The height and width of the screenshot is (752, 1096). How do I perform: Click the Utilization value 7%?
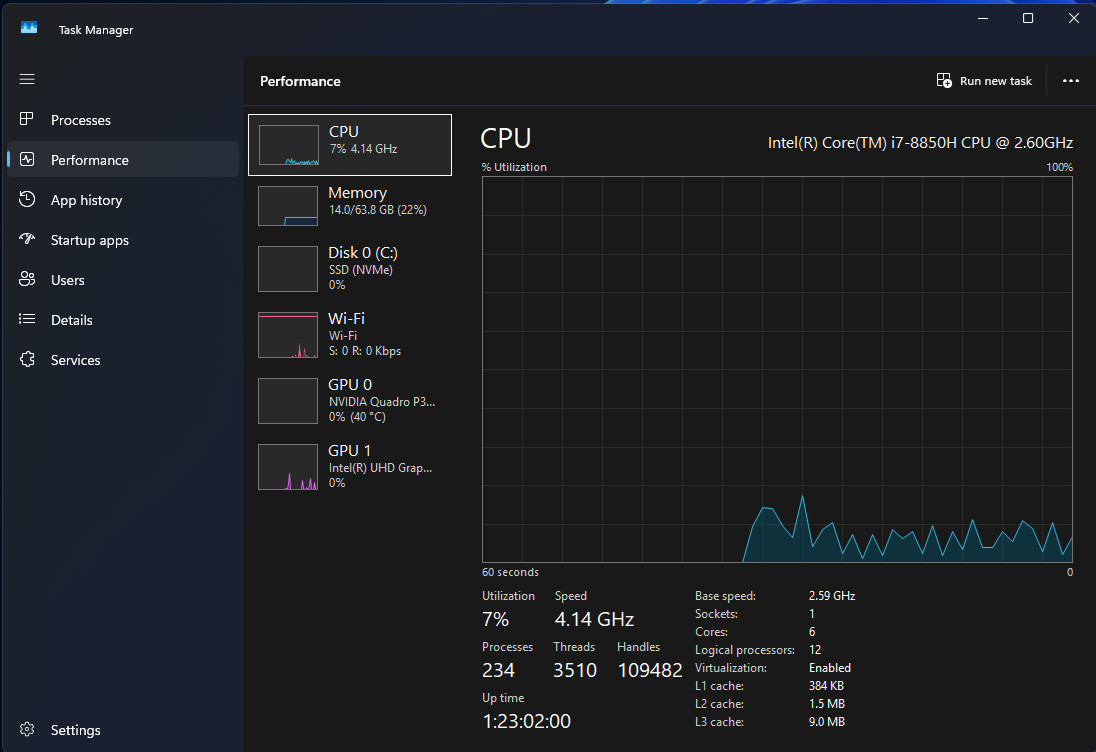(x=496, y=619)
